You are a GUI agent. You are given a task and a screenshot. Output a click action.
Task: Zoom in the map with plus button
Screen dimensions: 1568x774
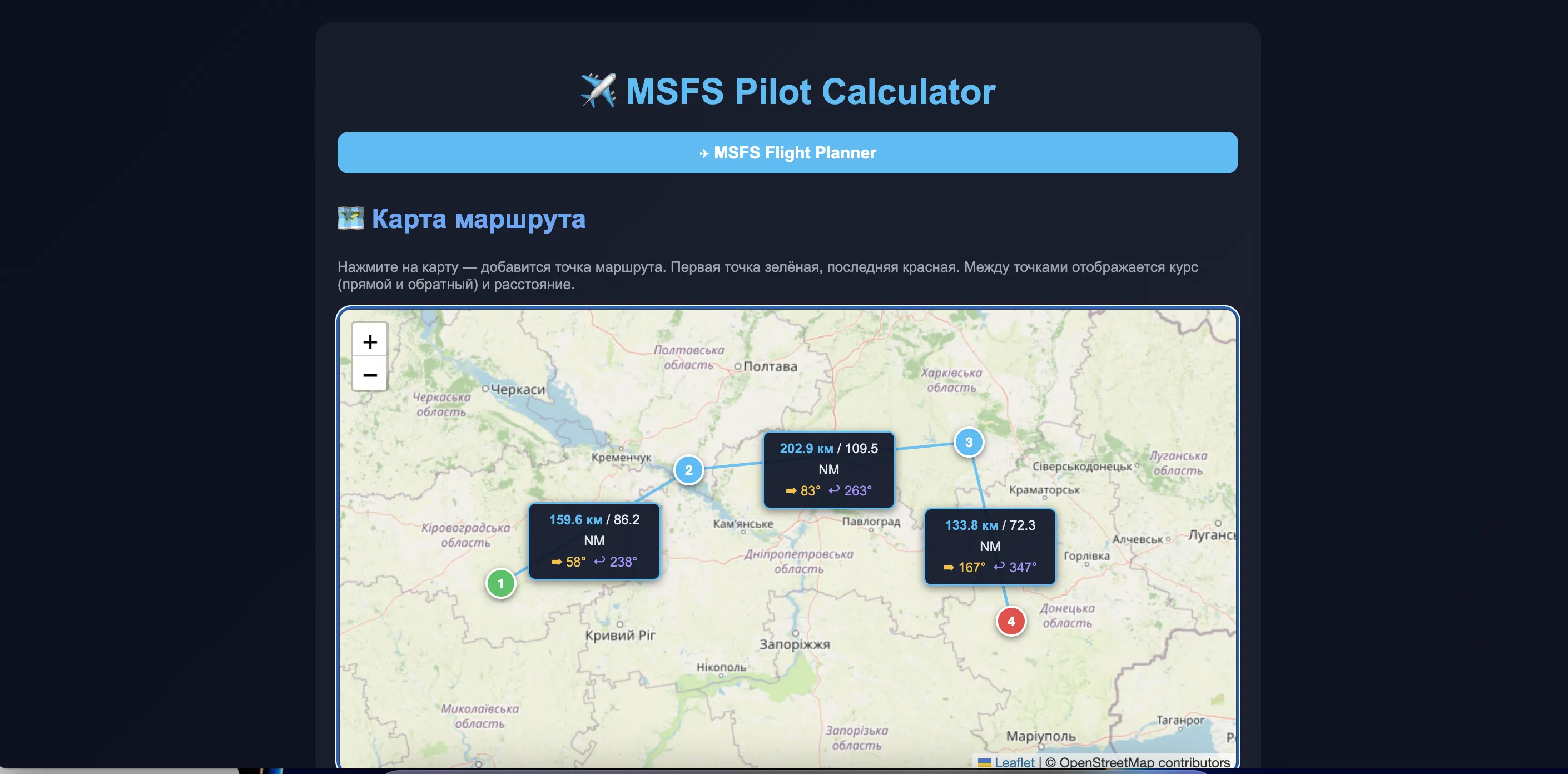(x=369, y=341)
